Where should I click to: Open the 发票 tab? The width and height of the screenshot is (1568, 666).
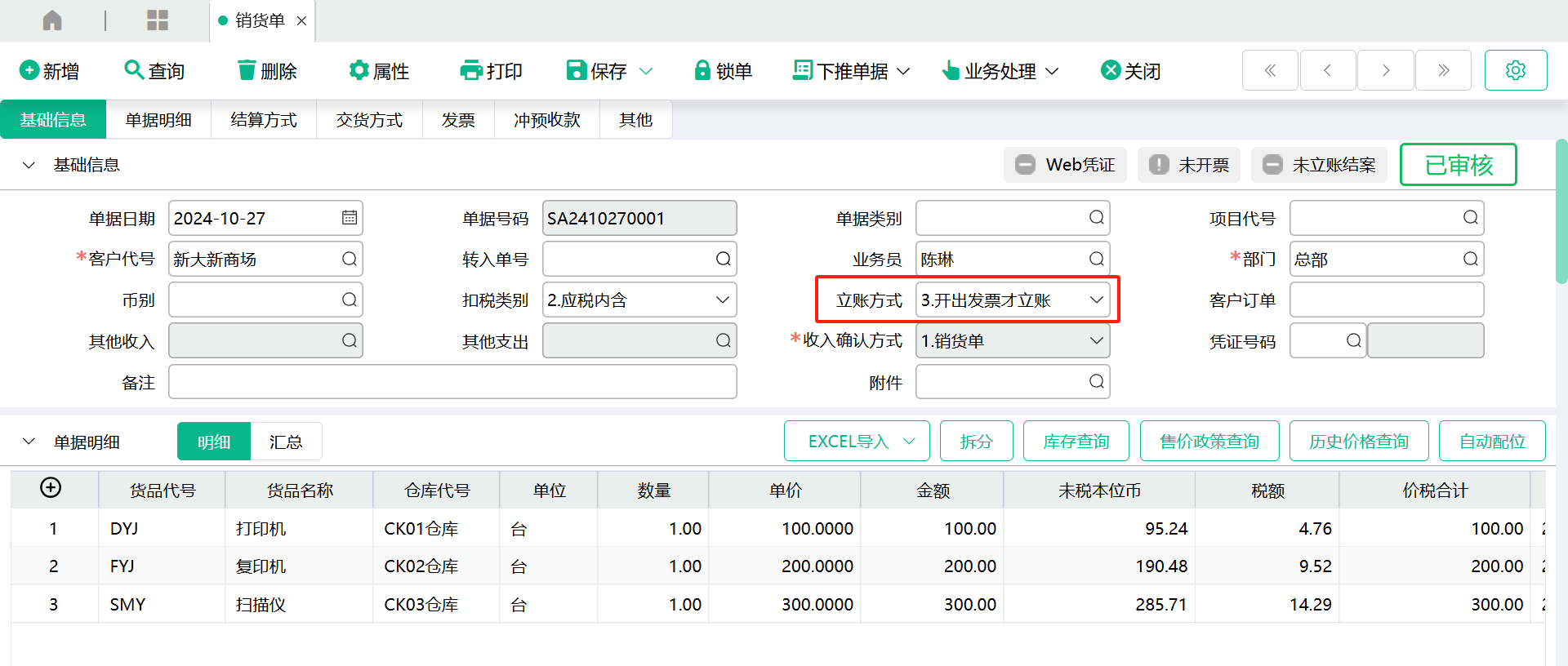coord(458,120)
